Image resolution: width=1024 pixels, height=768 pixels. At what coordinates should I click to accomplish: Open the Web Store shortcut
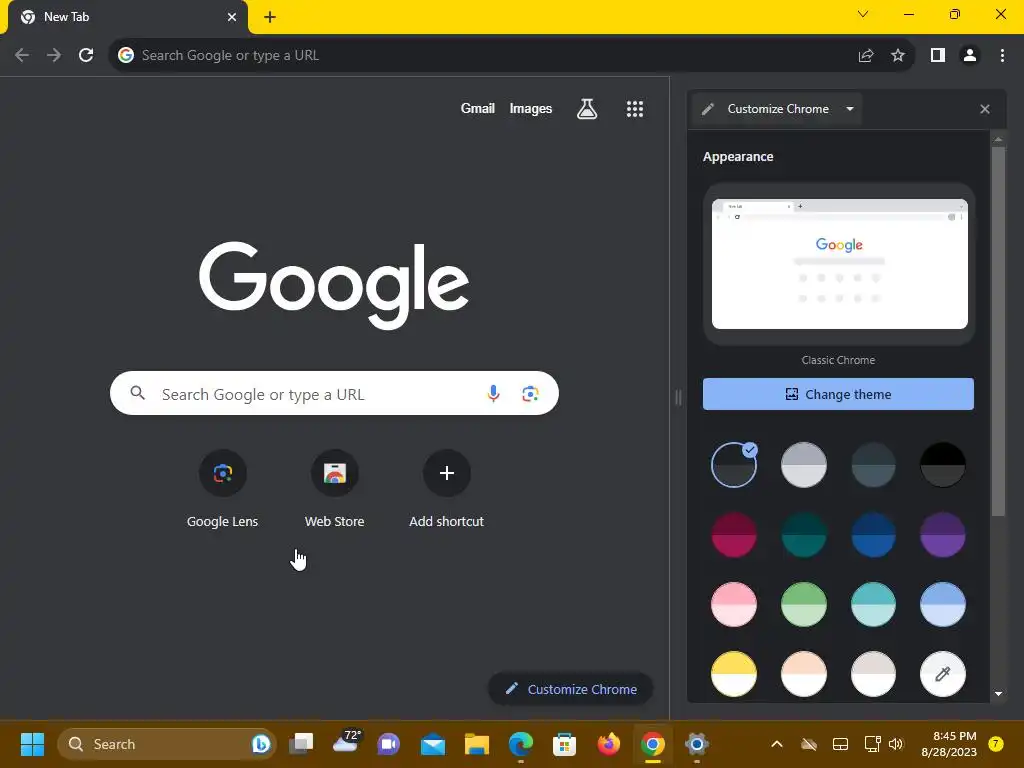pyautogui.click(x=334, y=488)
